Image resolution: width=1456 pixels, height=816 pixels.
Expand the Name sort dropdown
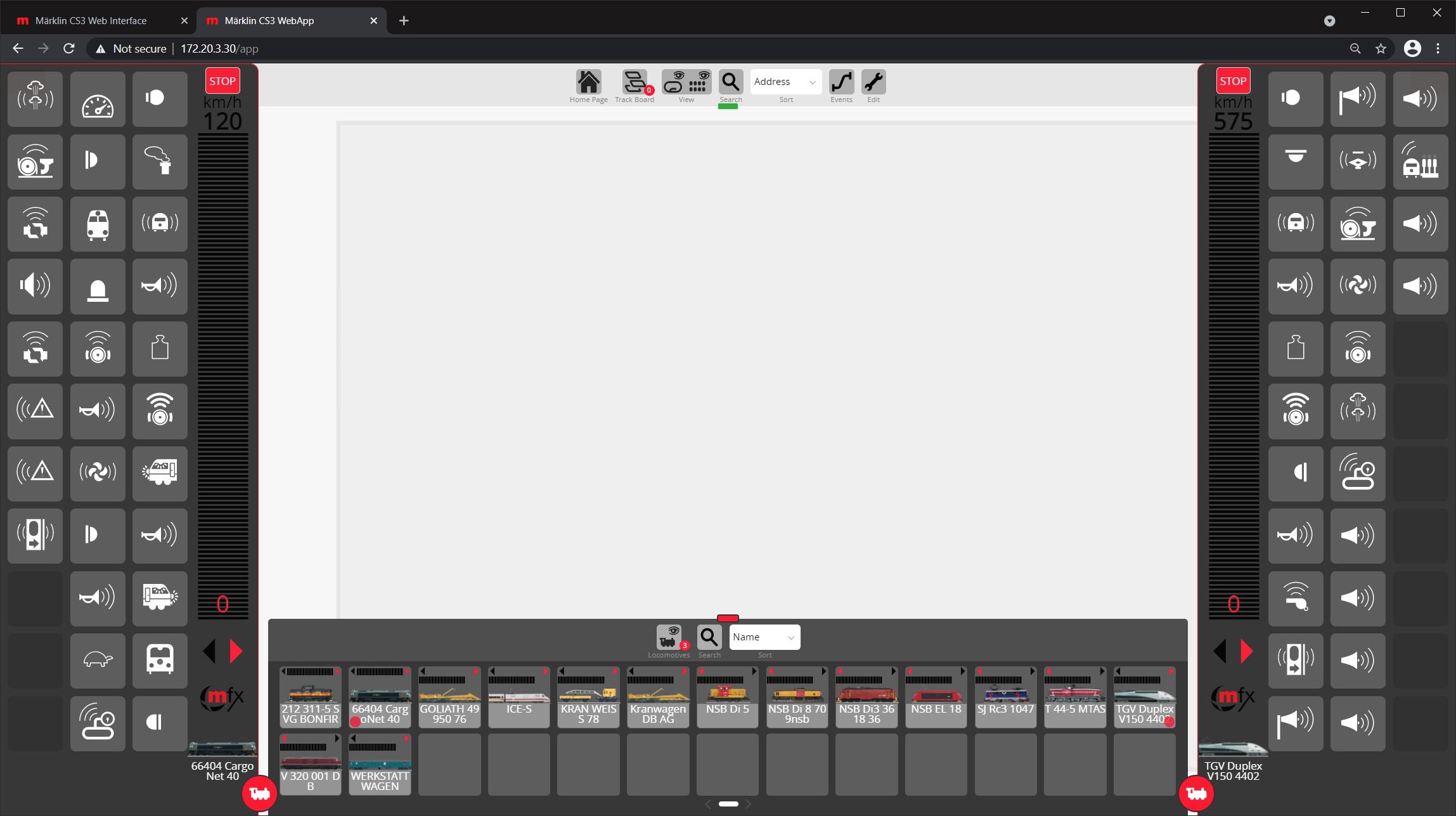point(764,637)
